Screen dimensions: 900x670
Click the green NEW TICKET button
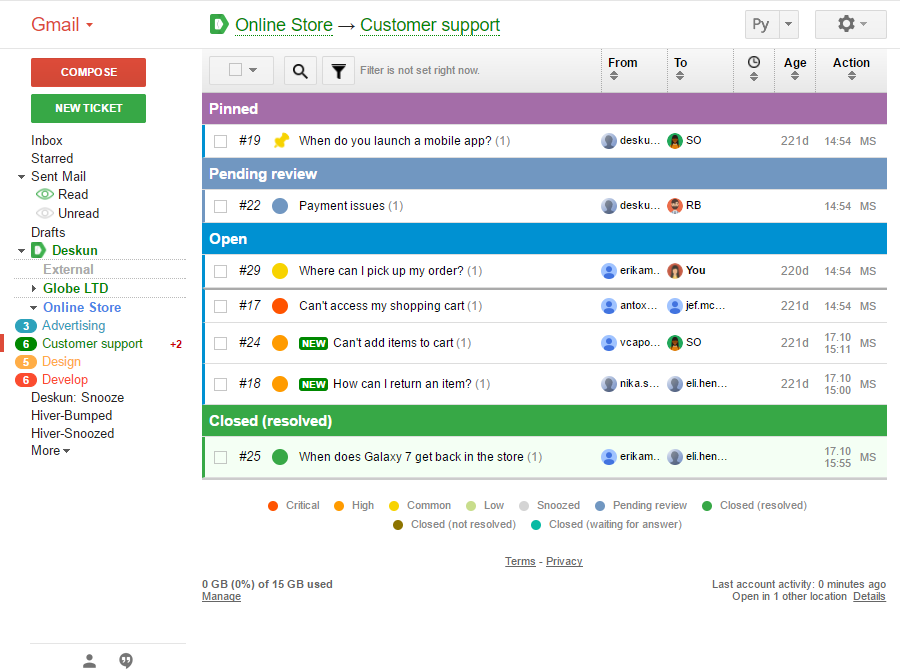tap(88, 108)
